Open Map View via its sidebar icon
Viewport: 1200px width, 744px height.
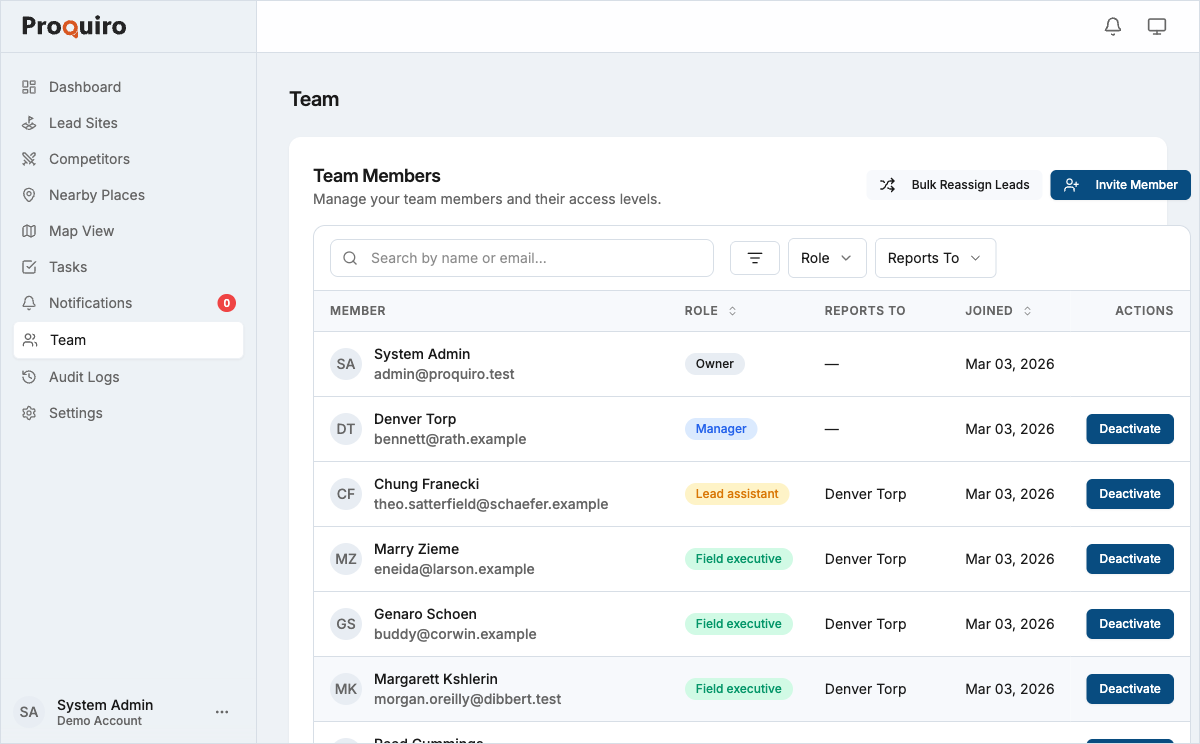point(29,231)
